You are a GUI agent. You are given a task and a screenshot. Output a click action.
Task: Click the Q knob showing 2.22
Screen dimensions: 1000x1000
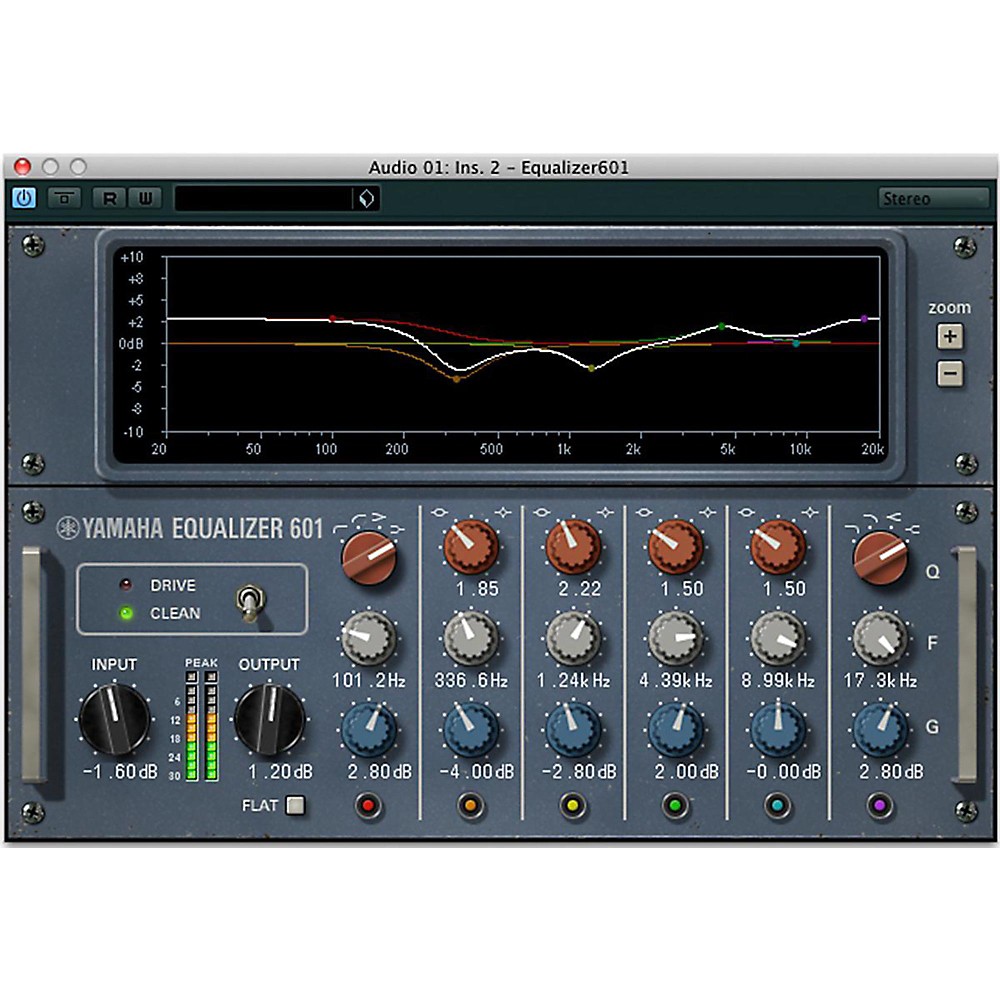573,547
